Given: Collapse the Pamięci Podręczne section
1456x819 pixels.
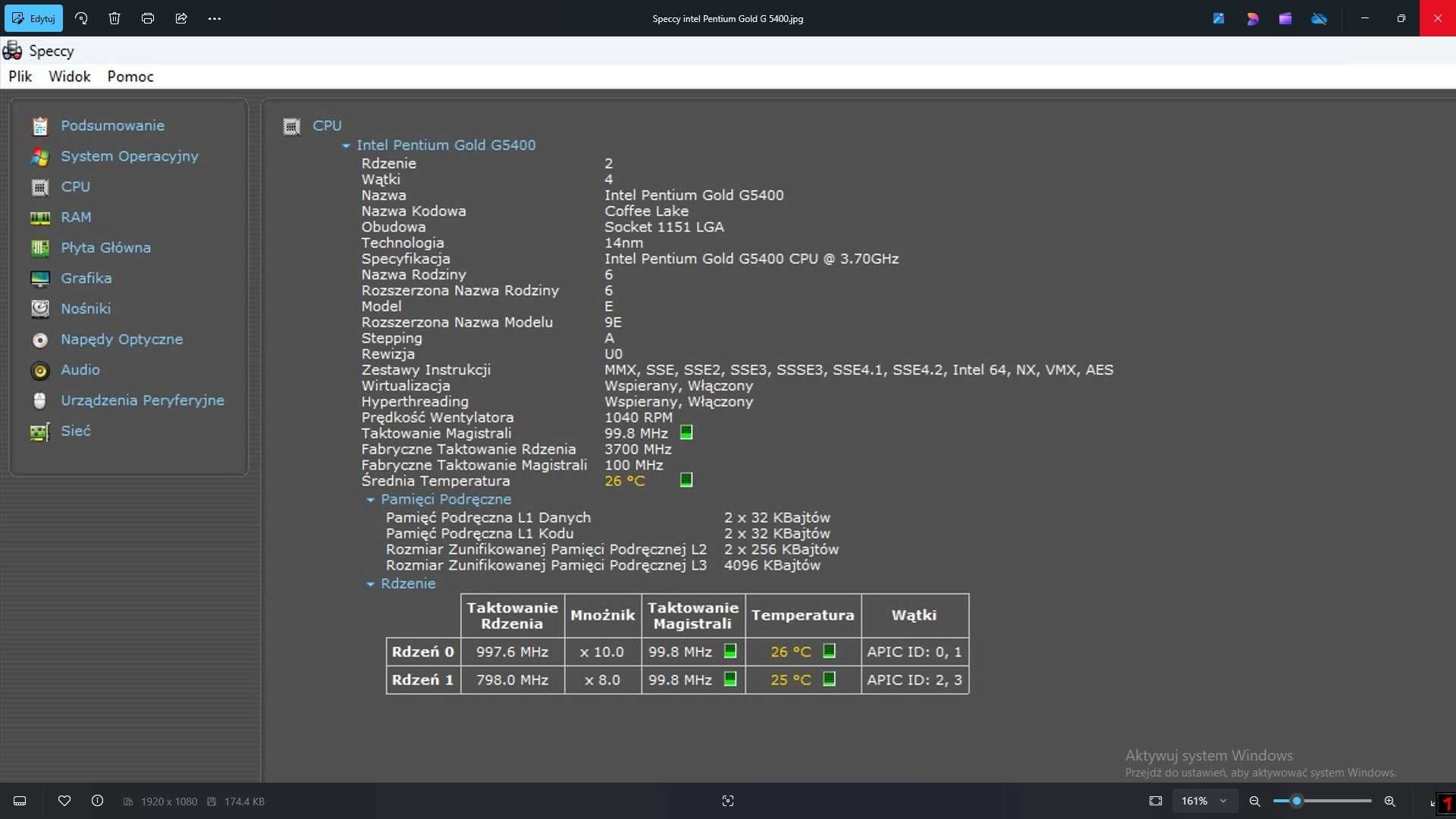Looking at the screenshot, I should pyautogui.click(x=370, y=500).
